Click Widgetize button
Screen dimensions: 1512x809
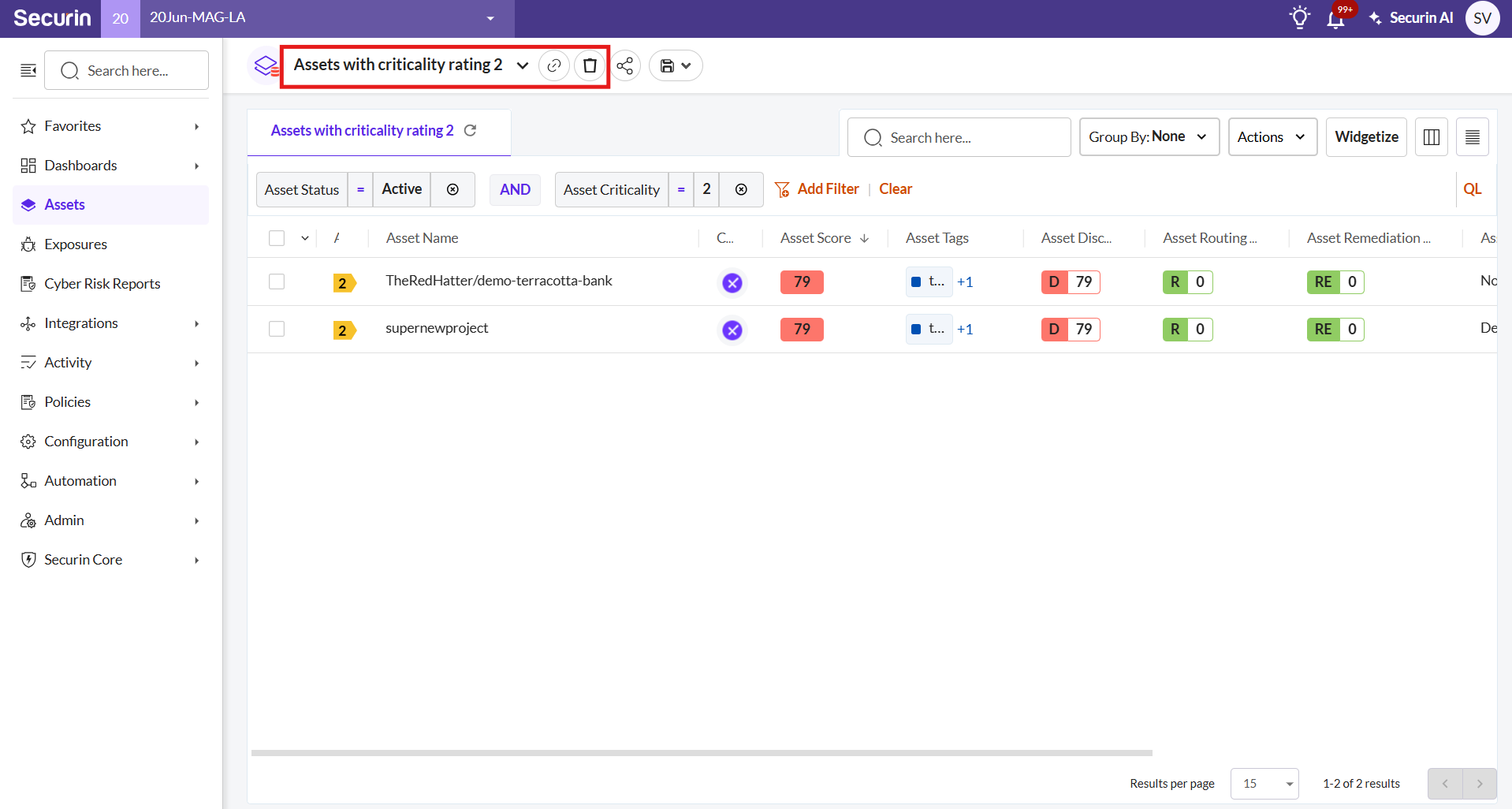tap(1366, 137)
